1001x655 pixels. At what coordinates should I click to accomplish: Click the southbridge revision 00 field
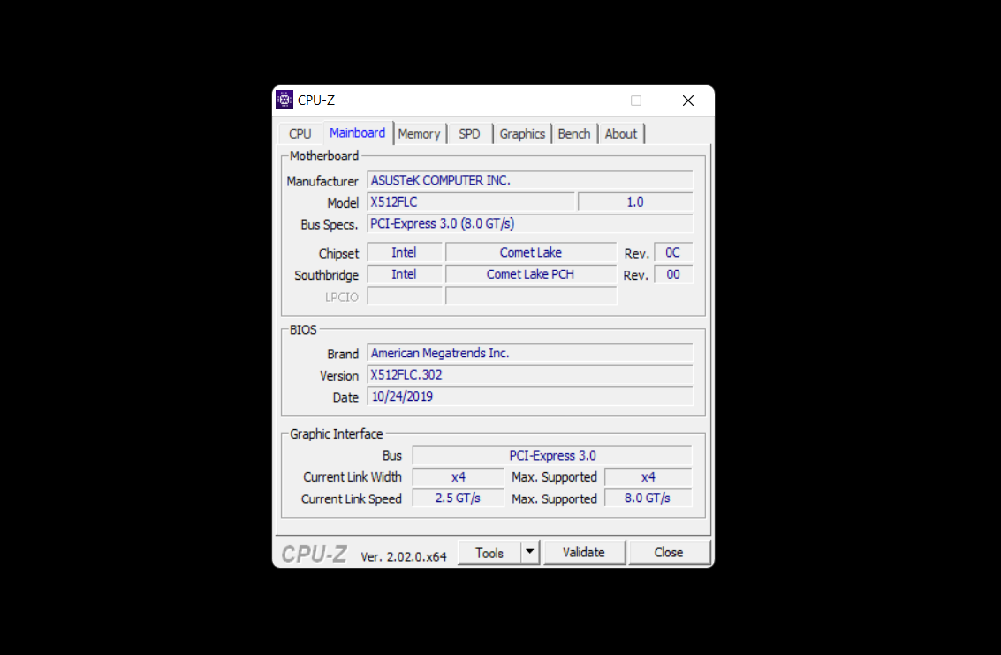(673, 275)
